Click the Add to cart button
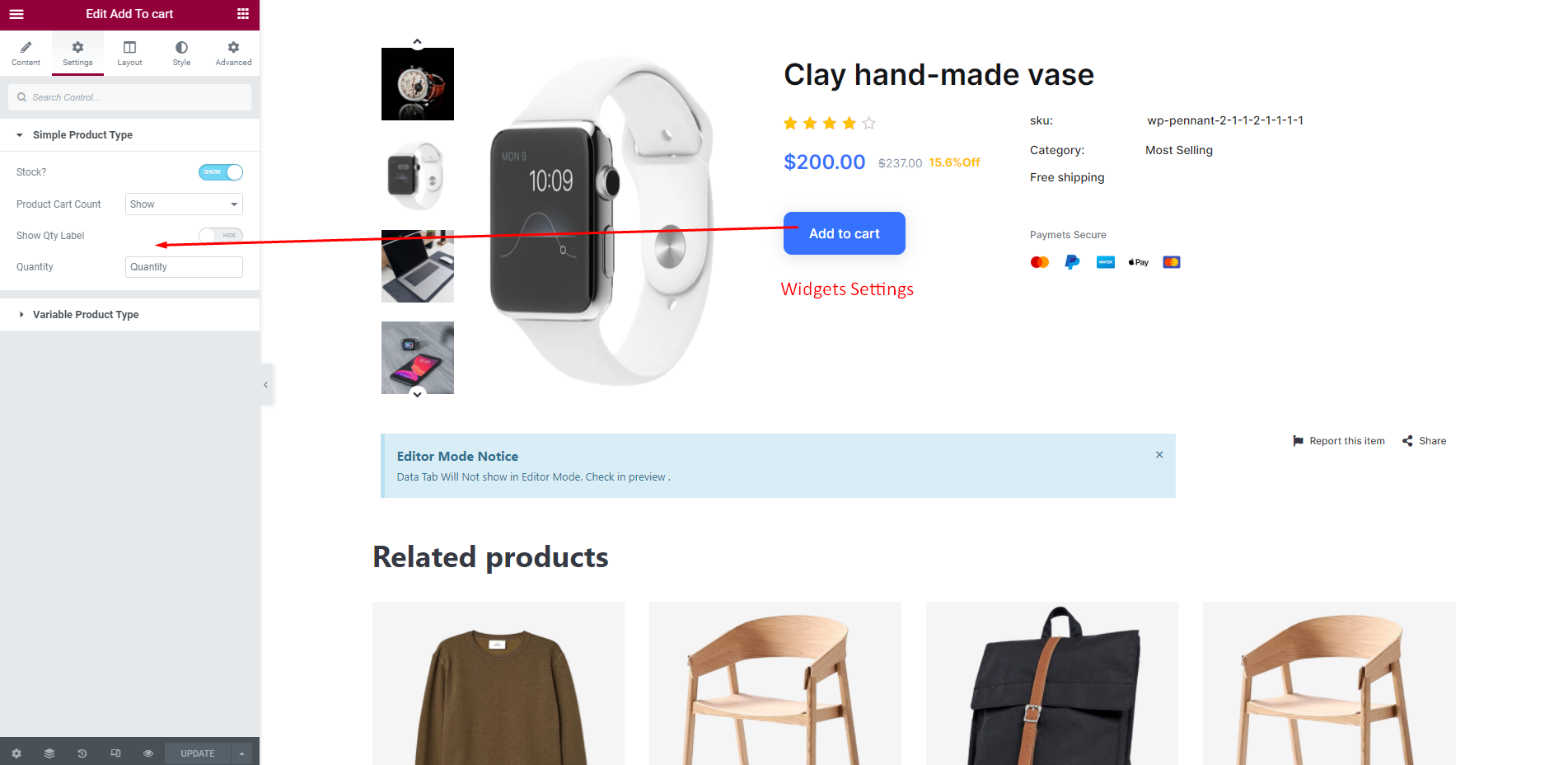Screen dimensions: 1568x765 pyautogui.click(x=845, y=233)
